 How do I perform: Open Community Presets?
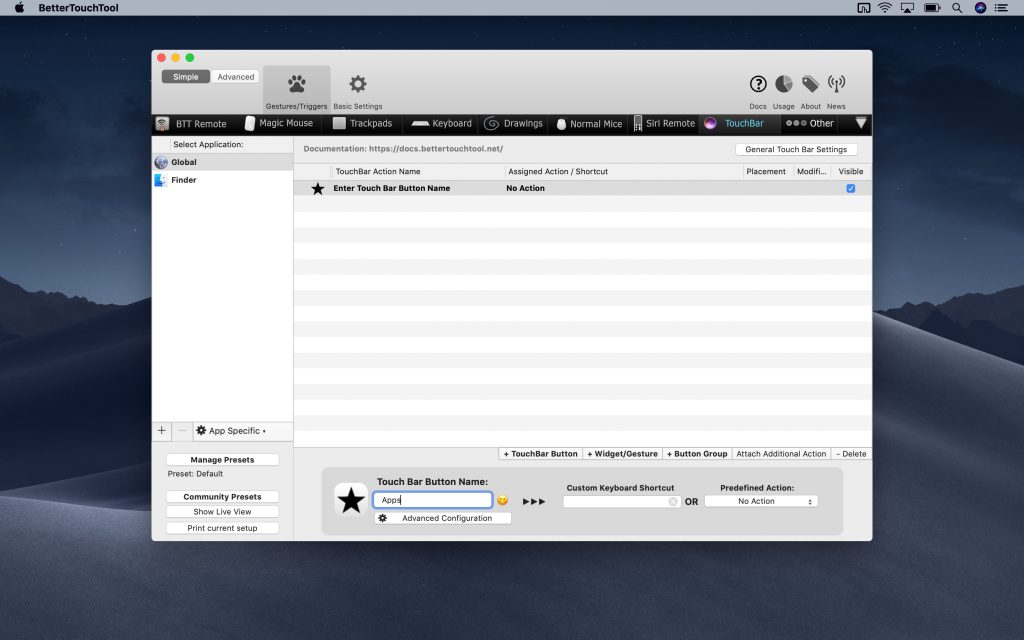[x=222, y=496]
